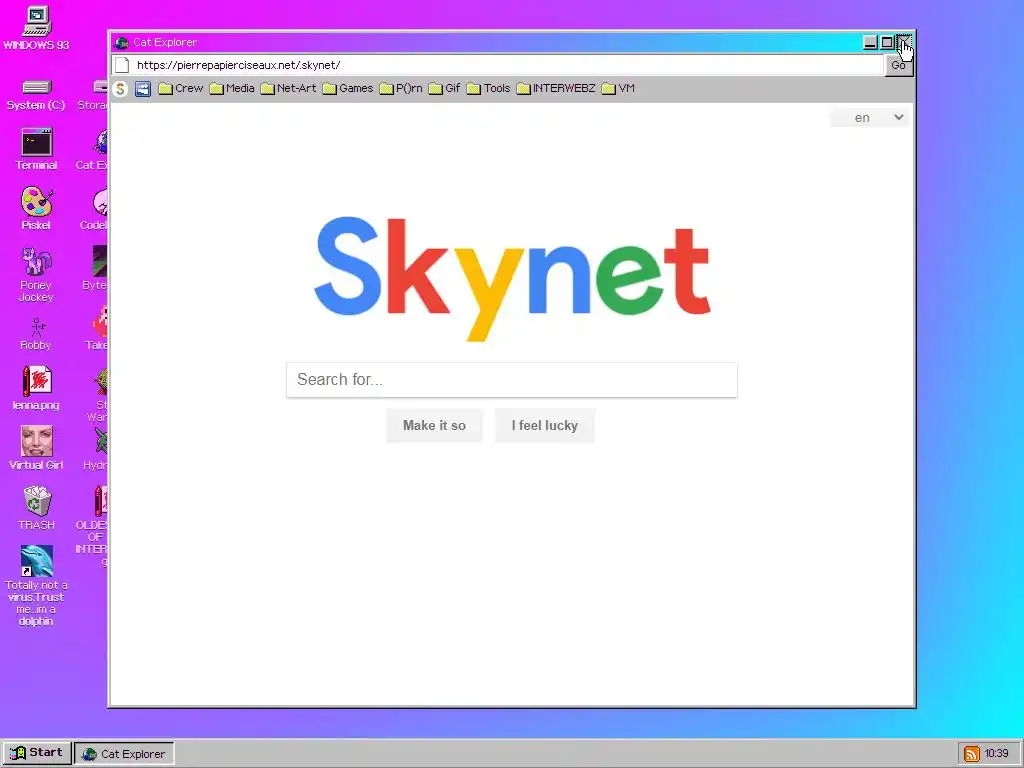Open the Games bookmarks folder
This screenshot has width=1024, height=768.
[348, 88]
